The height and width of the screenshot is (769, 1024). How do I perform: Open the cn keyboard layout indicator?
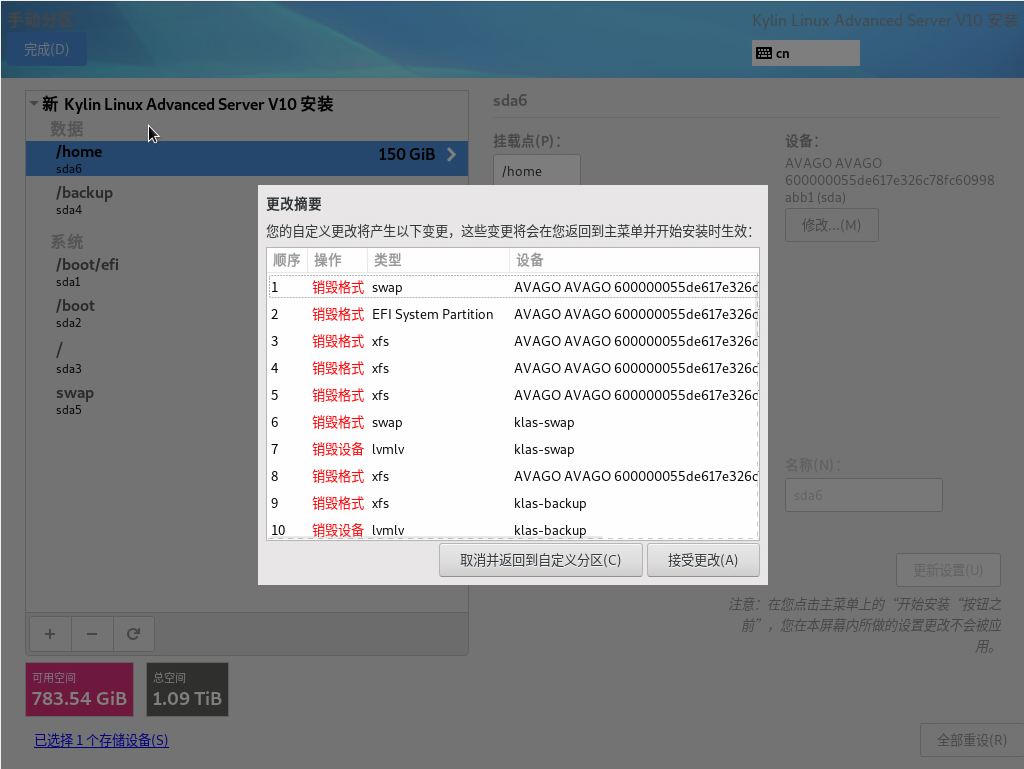point(805,53)
